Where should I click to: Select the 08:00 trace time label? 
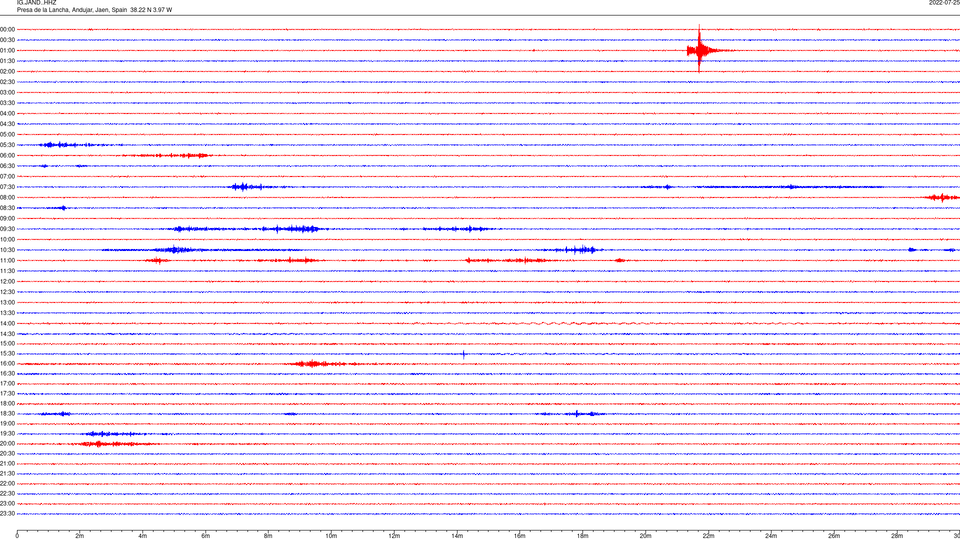point(7,197)
